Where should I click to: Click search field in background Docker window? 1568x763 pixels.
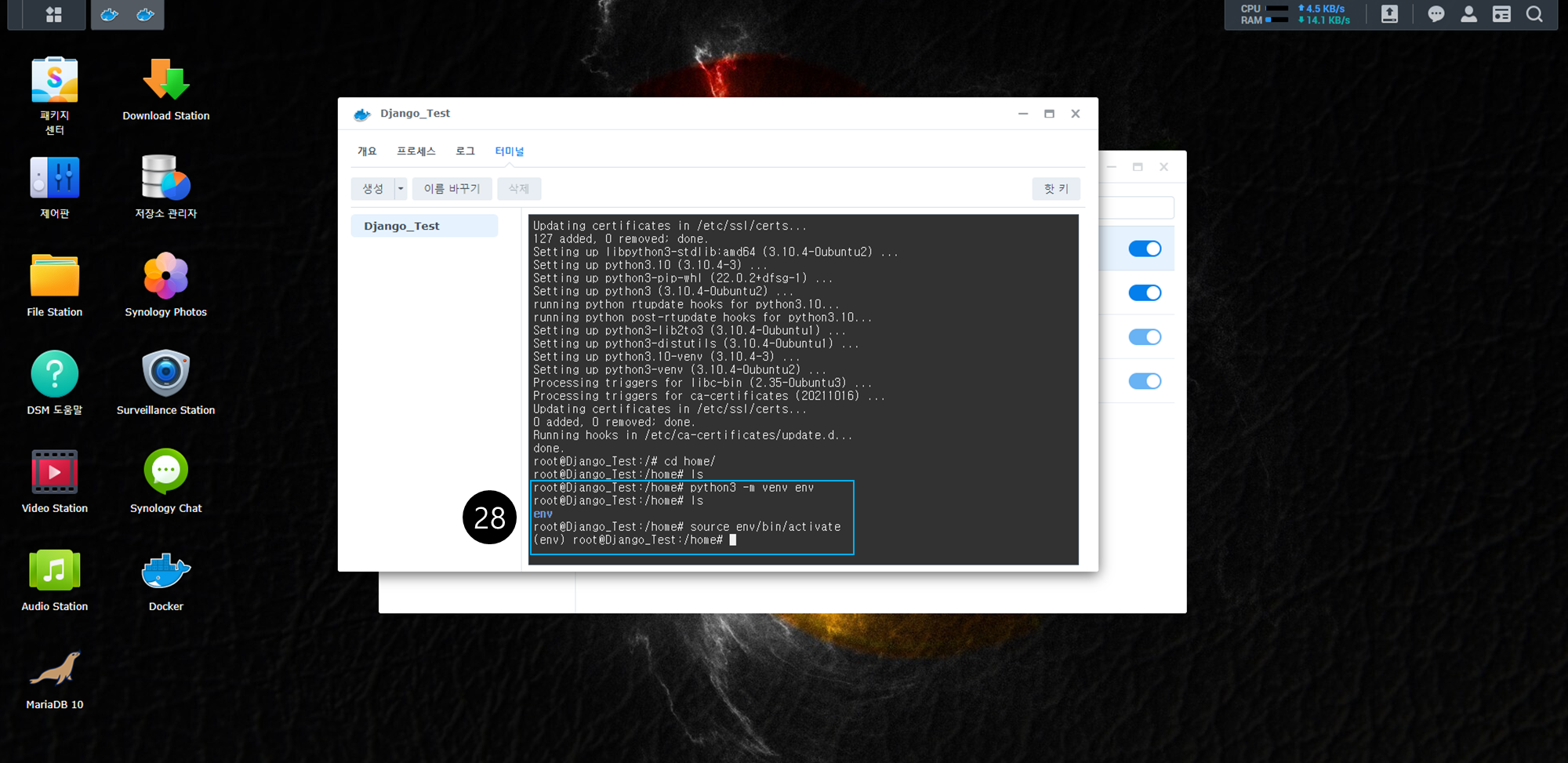tap(1136, 208)
